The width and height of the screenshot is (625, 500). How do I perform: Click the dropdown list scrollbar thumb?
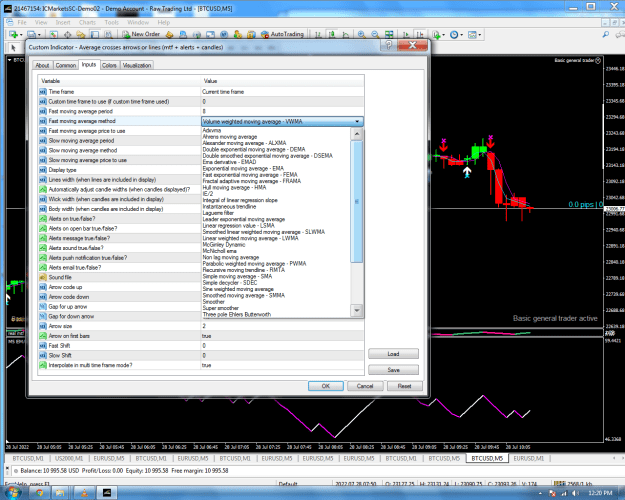pos(357,202)
